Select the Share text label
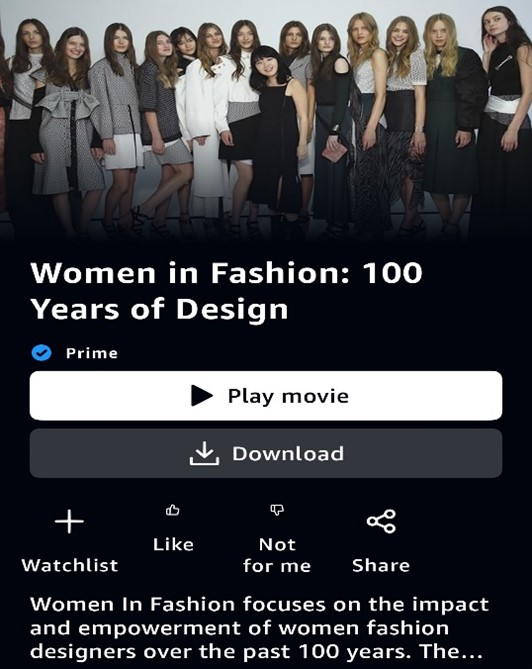The width and height of the screenshot is (532, 669). tap(381, 565)
